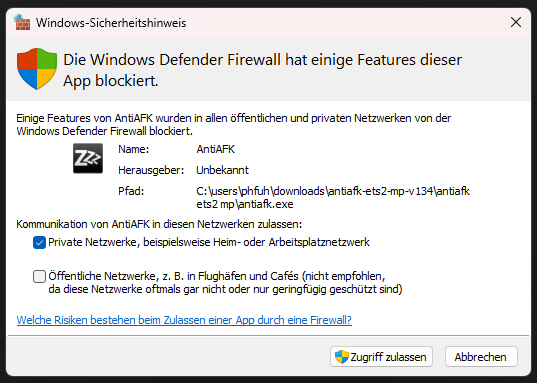Image resolution: width=537 pixels, height=383 pixels.
Task: Click the Einige Features von AntiAFK description
Action: pyautogui.click(x=234, y=125)
